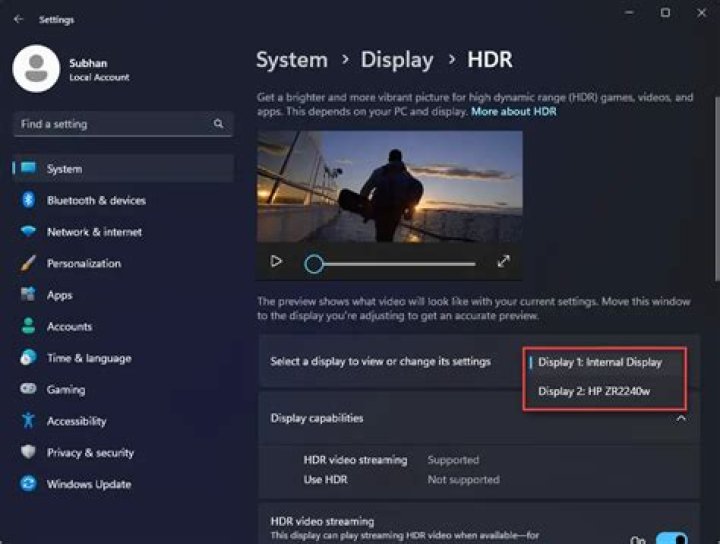Click the video preview seek slider
The width and height of the screenshot is (720, 544).
(x=395, y=264)
